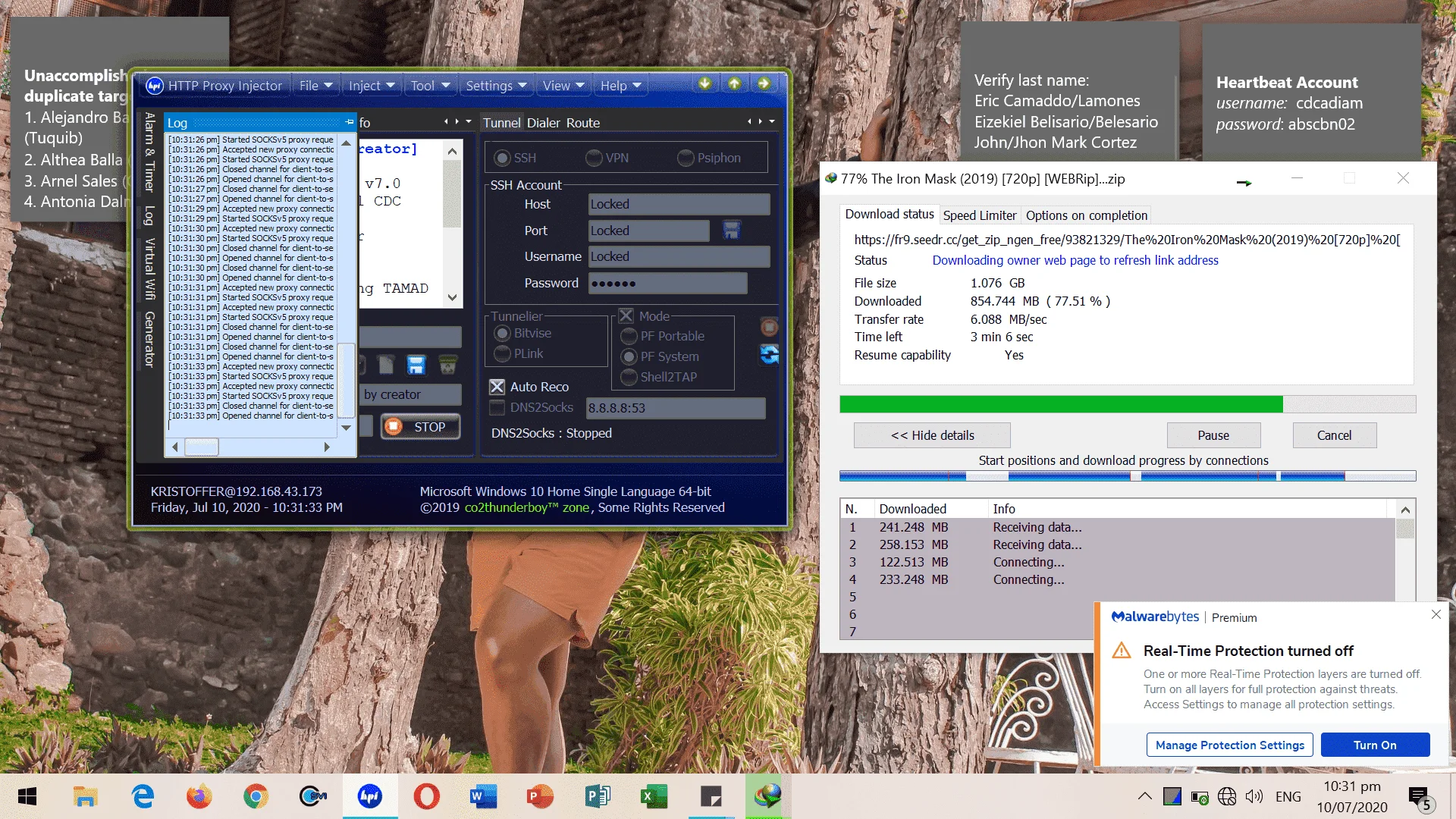Screen dimensions: 1456x819
Task: Open the Options on completion tab
Action: click(1086, 215)
